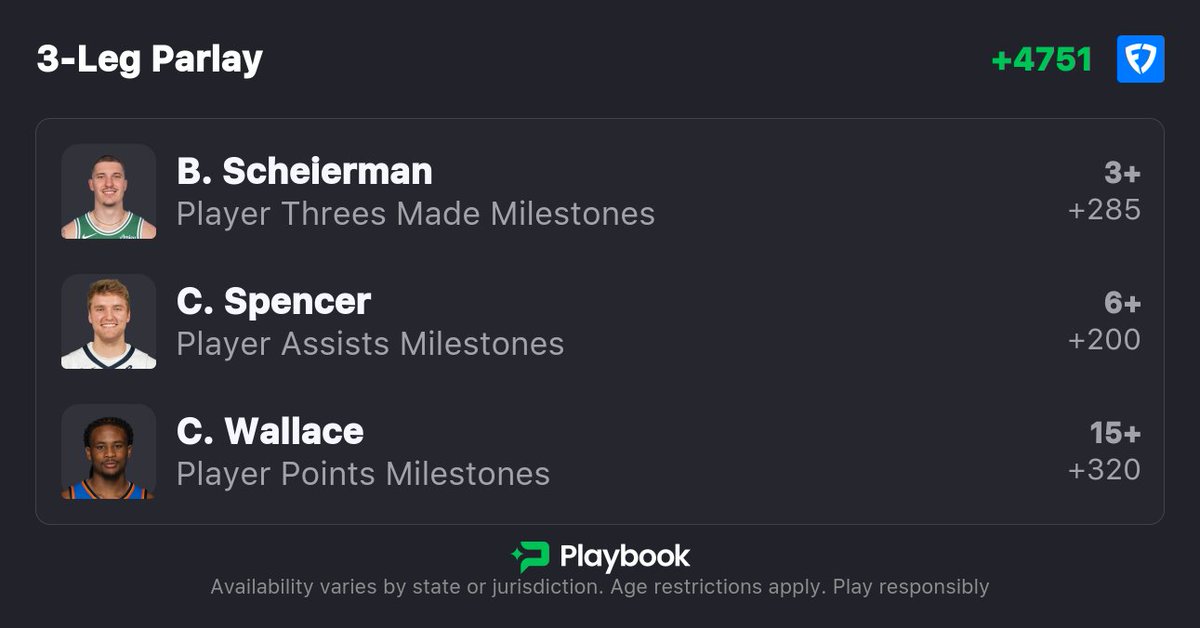Open B. Scheierman's player headshot
Screen dimensions: 1200x628
click(x=108, y=191)
